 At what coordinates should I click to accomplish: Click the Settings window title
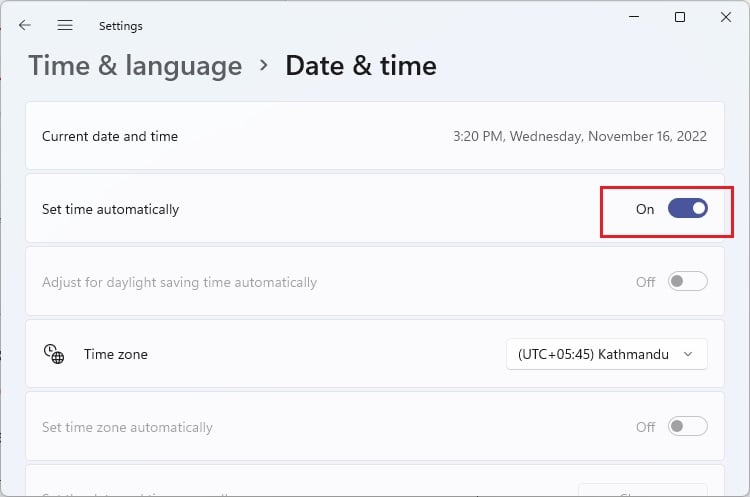pos(121,26)
